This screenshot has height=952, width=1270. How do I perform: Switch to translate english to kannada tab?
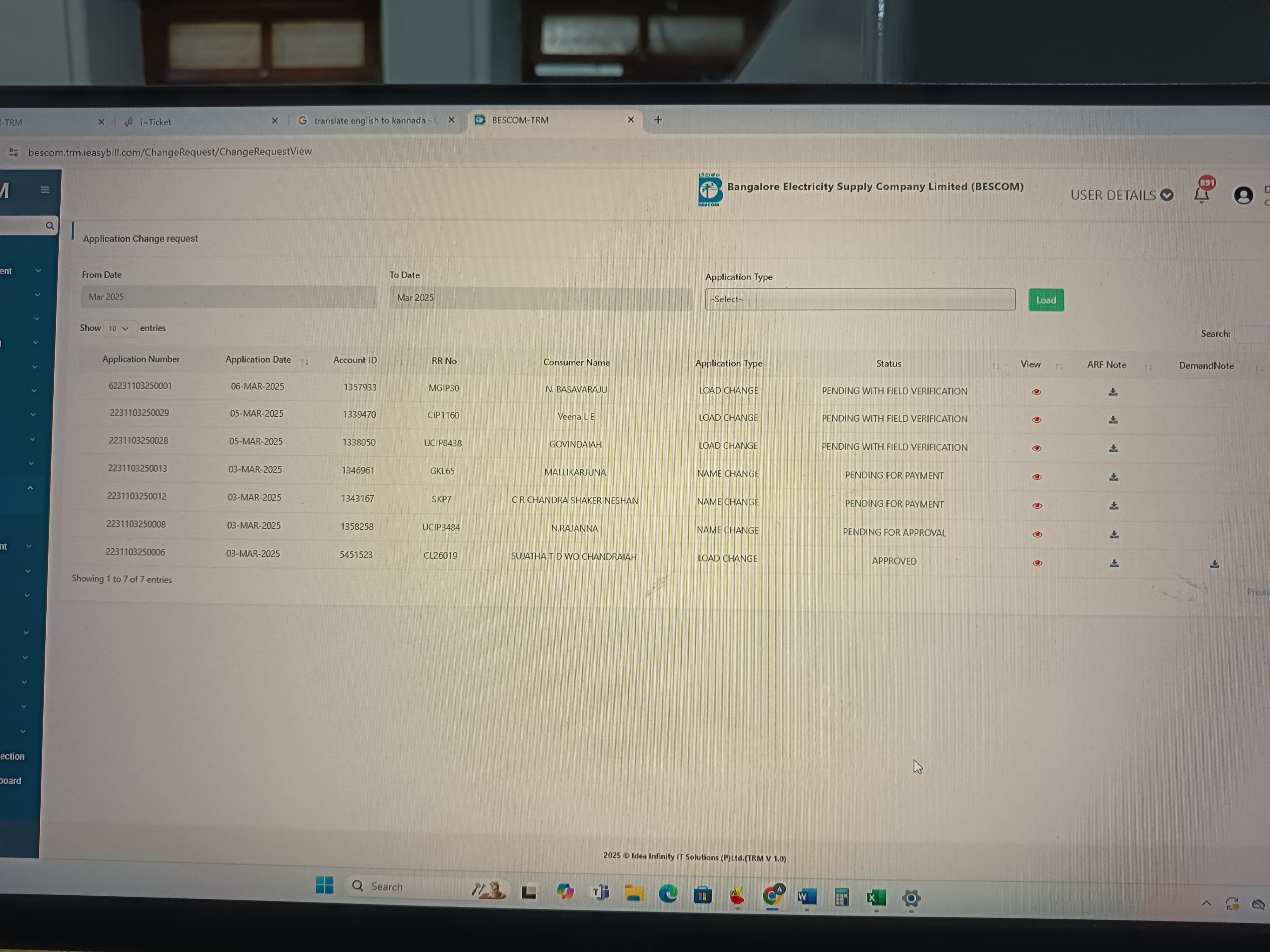point(376,121)
